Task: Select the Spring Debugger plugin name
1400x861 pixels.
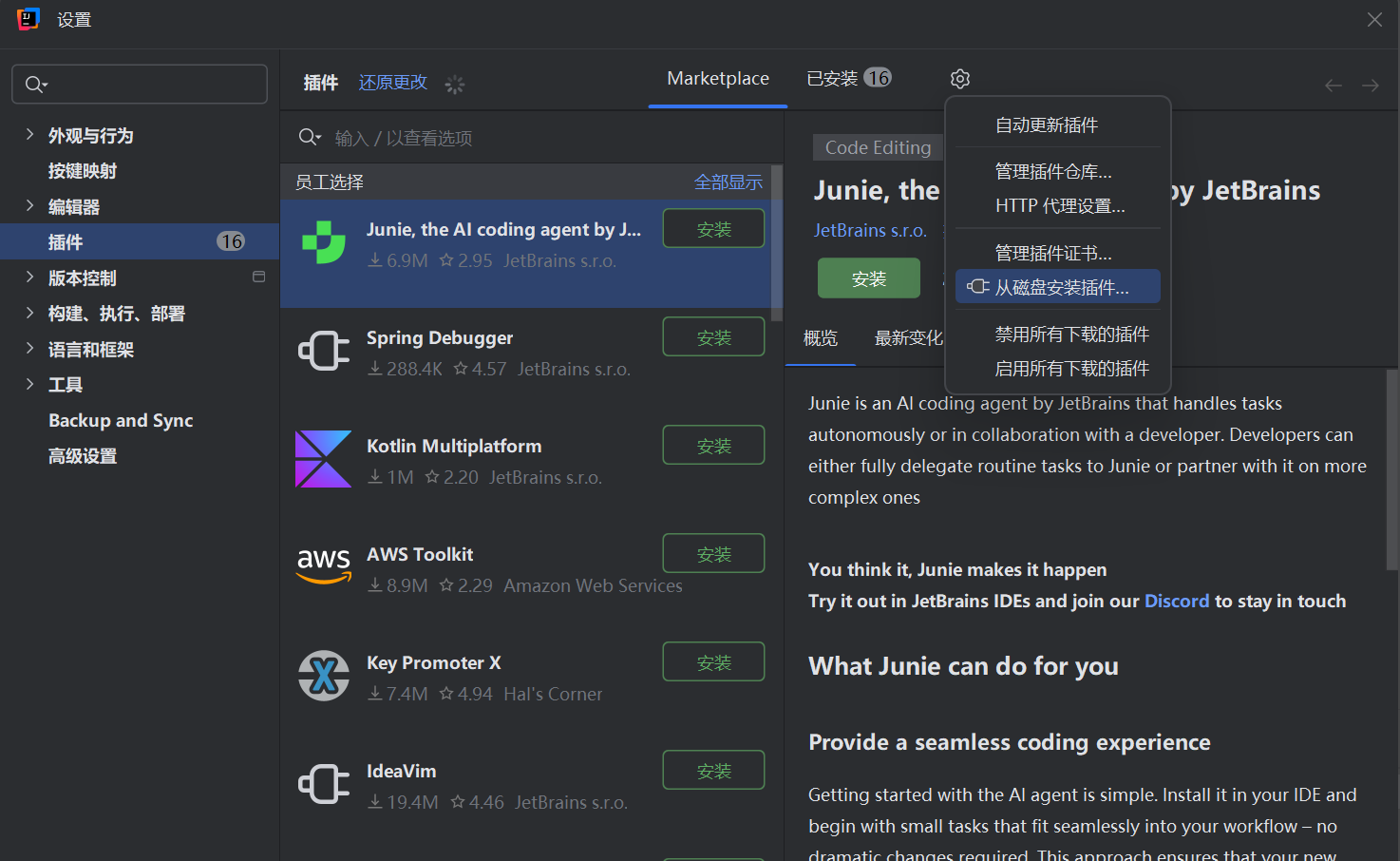Action: (x=440, y=338)
